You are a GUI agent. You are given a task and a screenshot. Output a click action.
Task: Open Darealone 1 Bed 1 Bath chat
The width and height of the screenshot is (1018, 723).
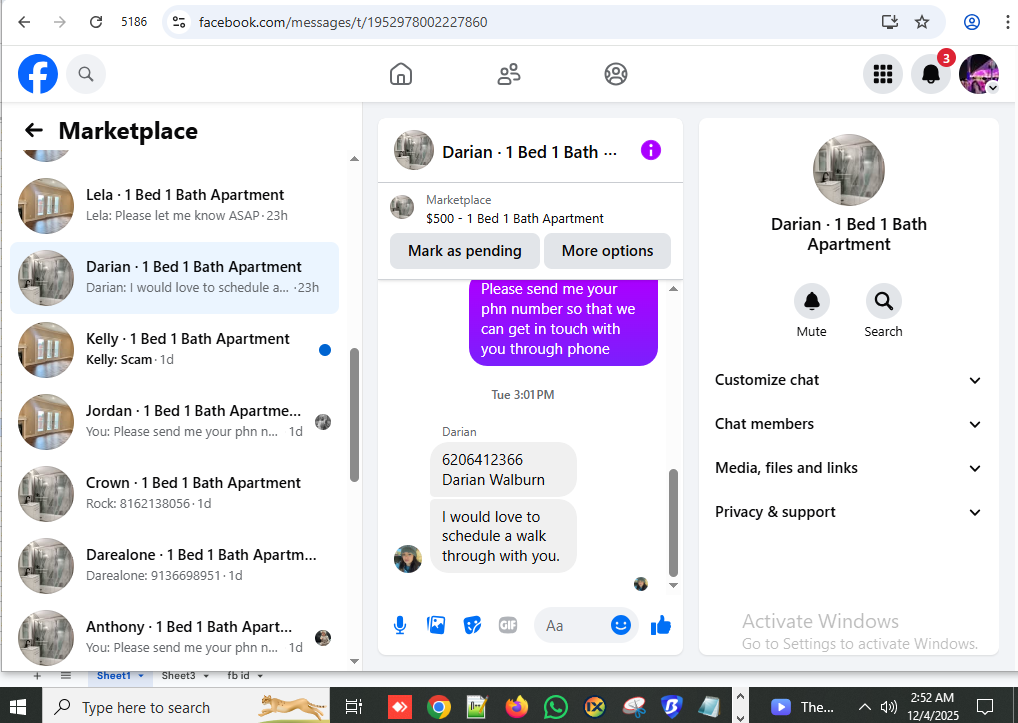(175, 566)
